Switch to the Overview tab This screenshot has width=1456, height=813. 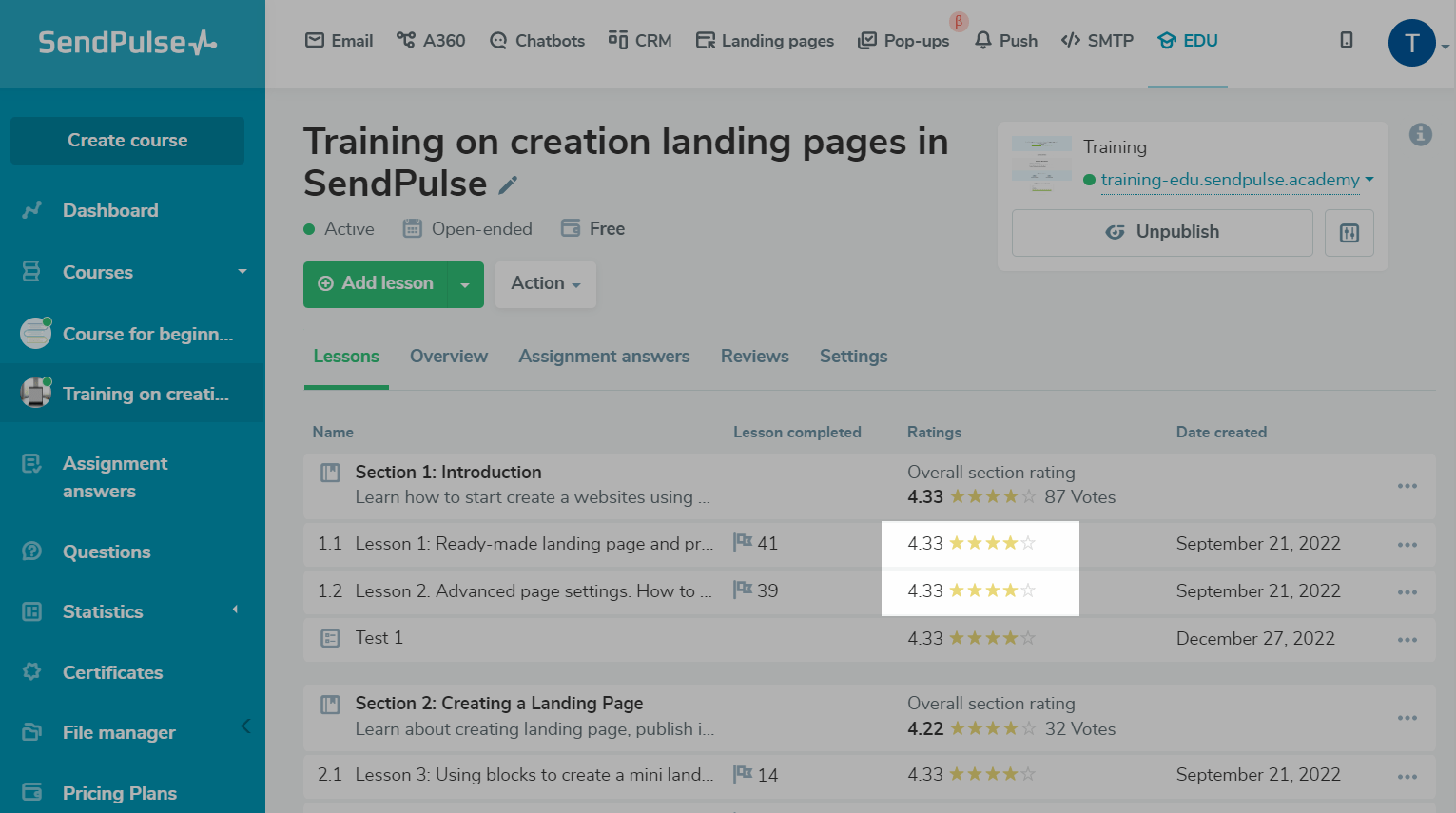pyautogui.click(x=449, y=357)
